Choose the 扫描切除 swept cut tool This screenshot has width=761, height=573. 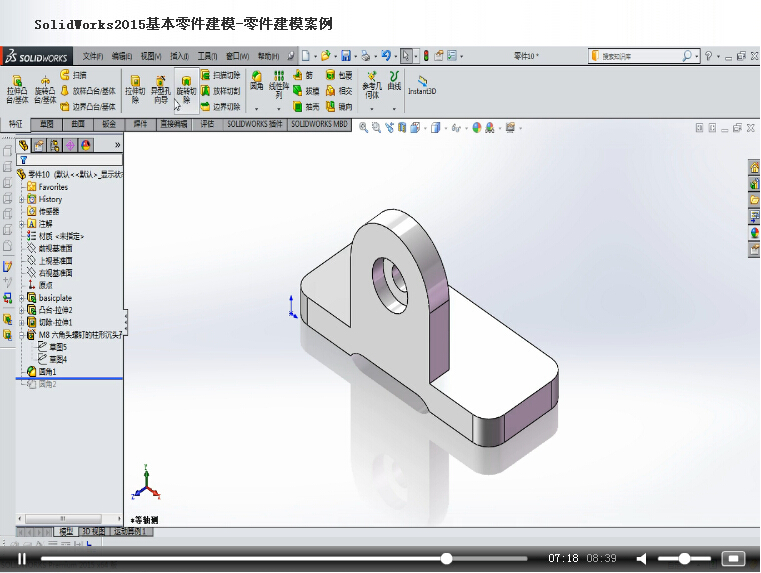(x=221, y=75)
